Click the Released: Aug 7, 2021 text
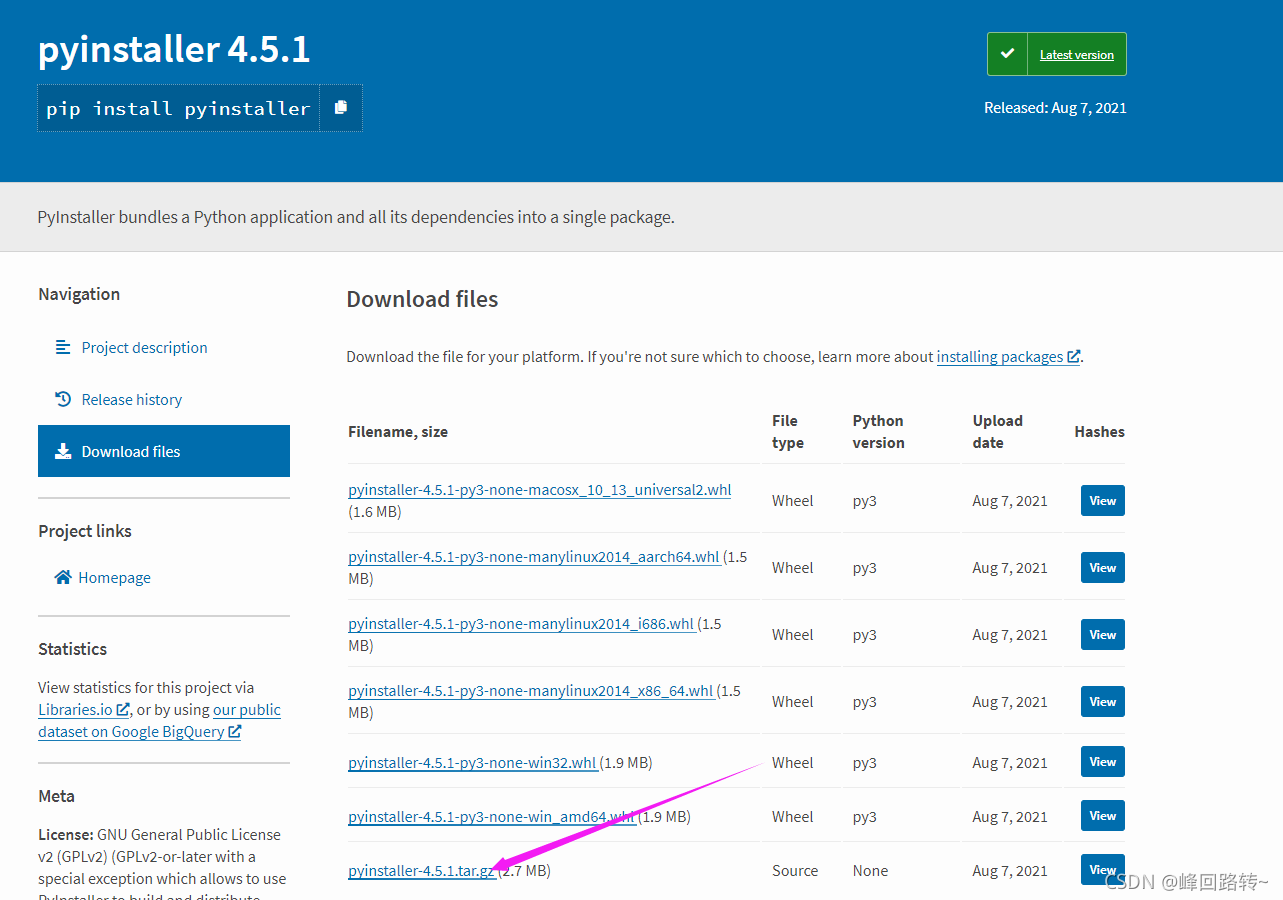 pyautogui.click(x=1055, y=108)
